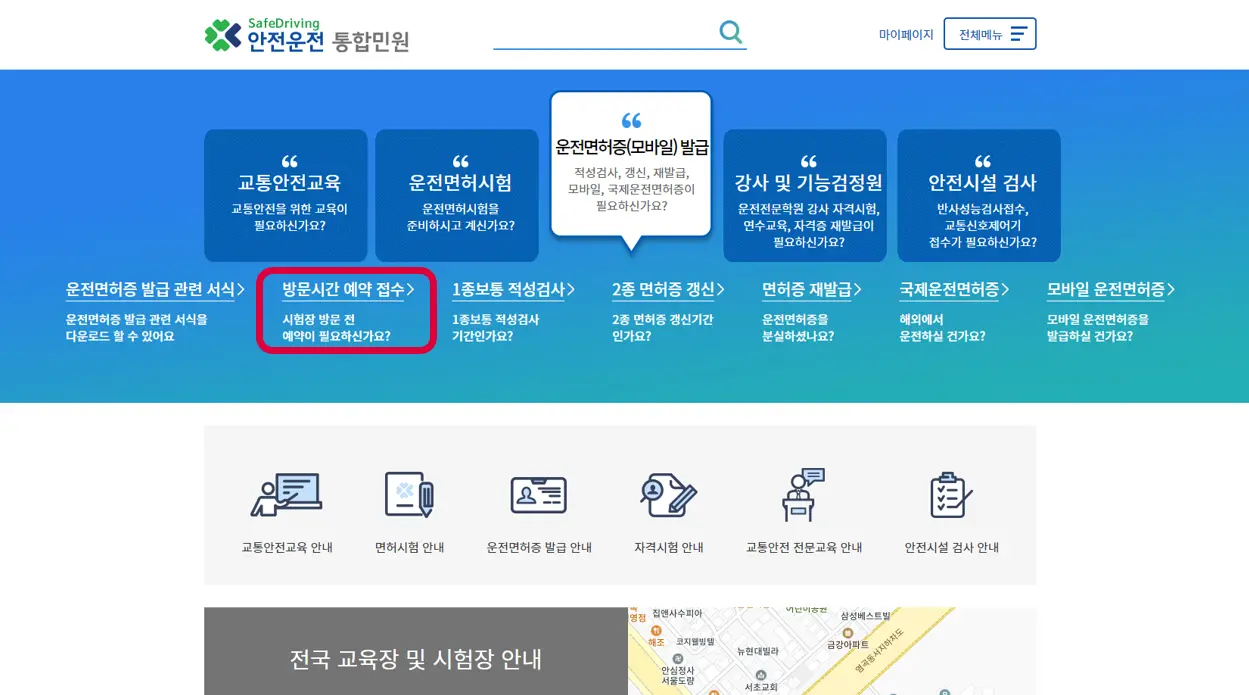Click the 2종 면허증 갱신 link
This screenshot has width=1249, height=695.
pos(663,289)
